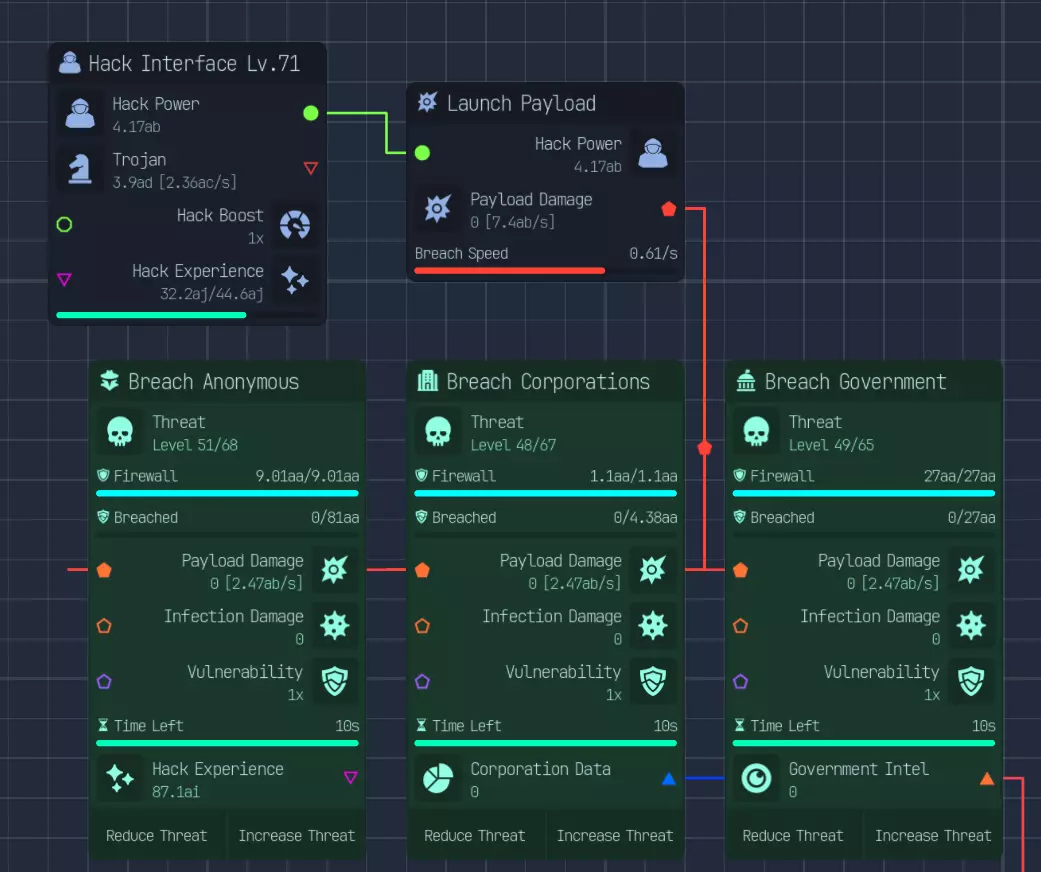Select the red Payload Damage output port on Launch Payload
Screen dimensions: 1041x872
[669, 209]
